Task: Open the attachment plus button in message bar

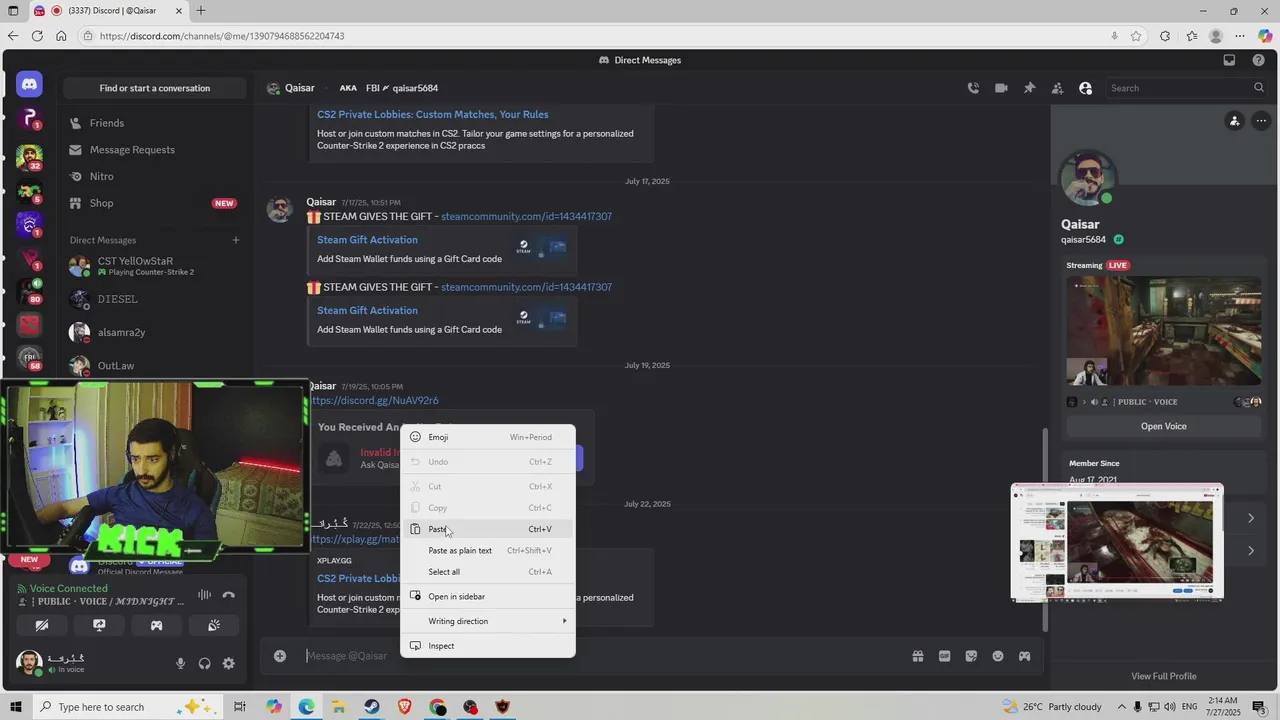Action: [280, 656]
